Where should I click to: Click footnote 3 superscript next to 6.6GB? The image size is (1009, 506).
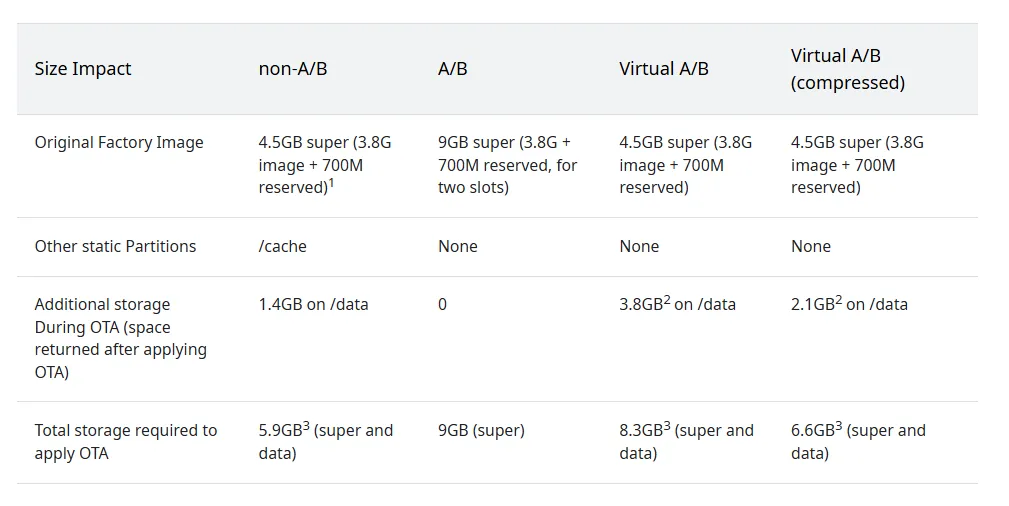838,426
